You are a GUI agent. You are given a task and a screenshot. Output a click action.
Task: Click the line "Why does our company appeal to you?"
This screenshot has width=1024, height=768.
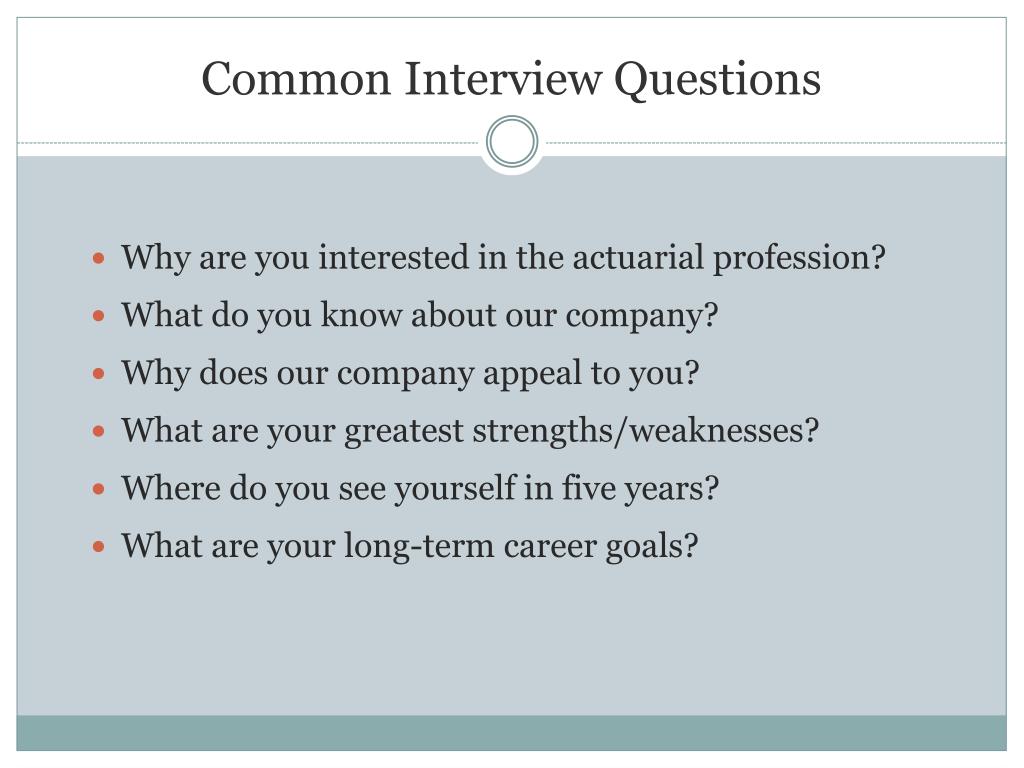(410, 374)
